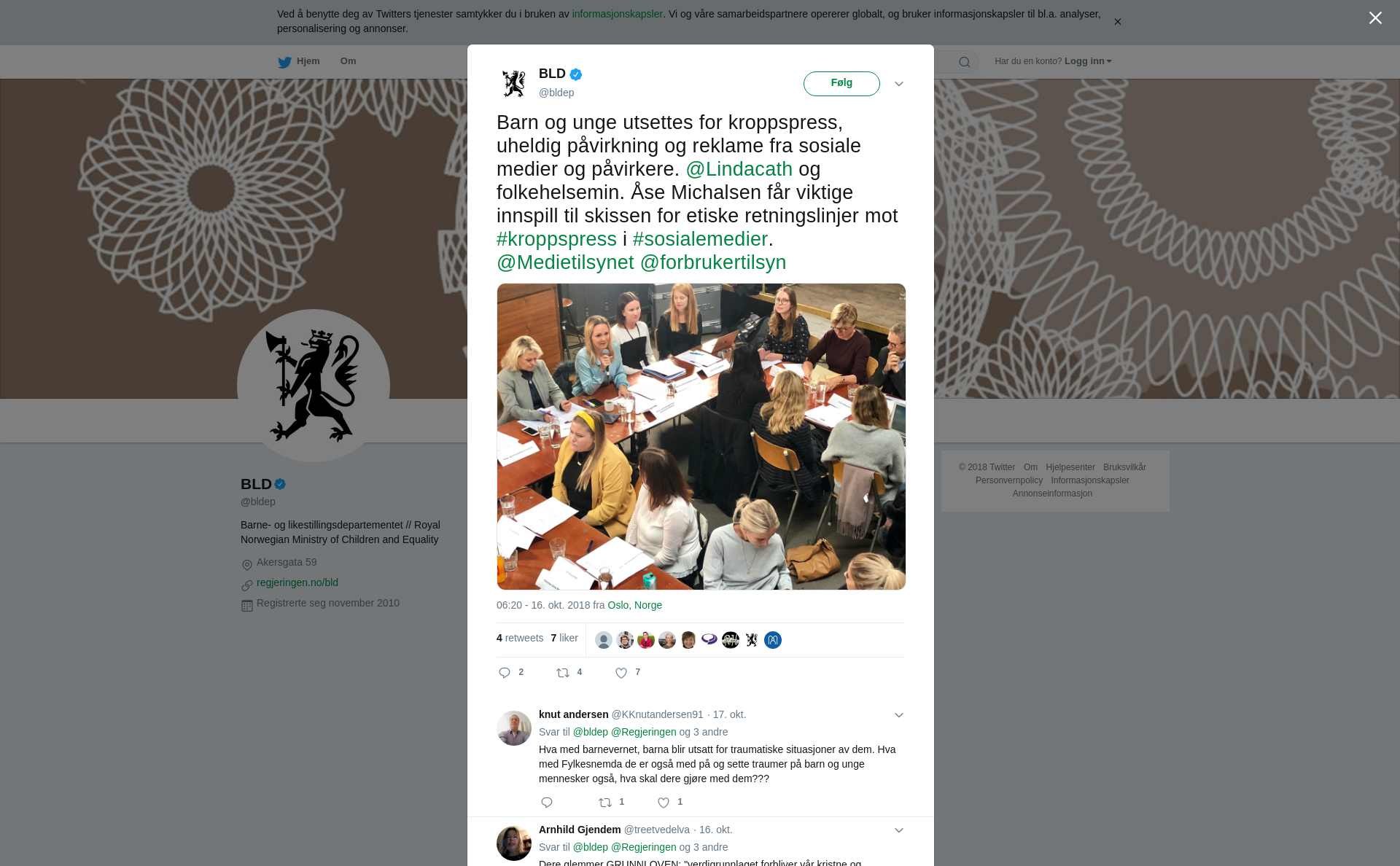
Task: Open the meeting photo in the tweet
Action: (x=701, y=437)
